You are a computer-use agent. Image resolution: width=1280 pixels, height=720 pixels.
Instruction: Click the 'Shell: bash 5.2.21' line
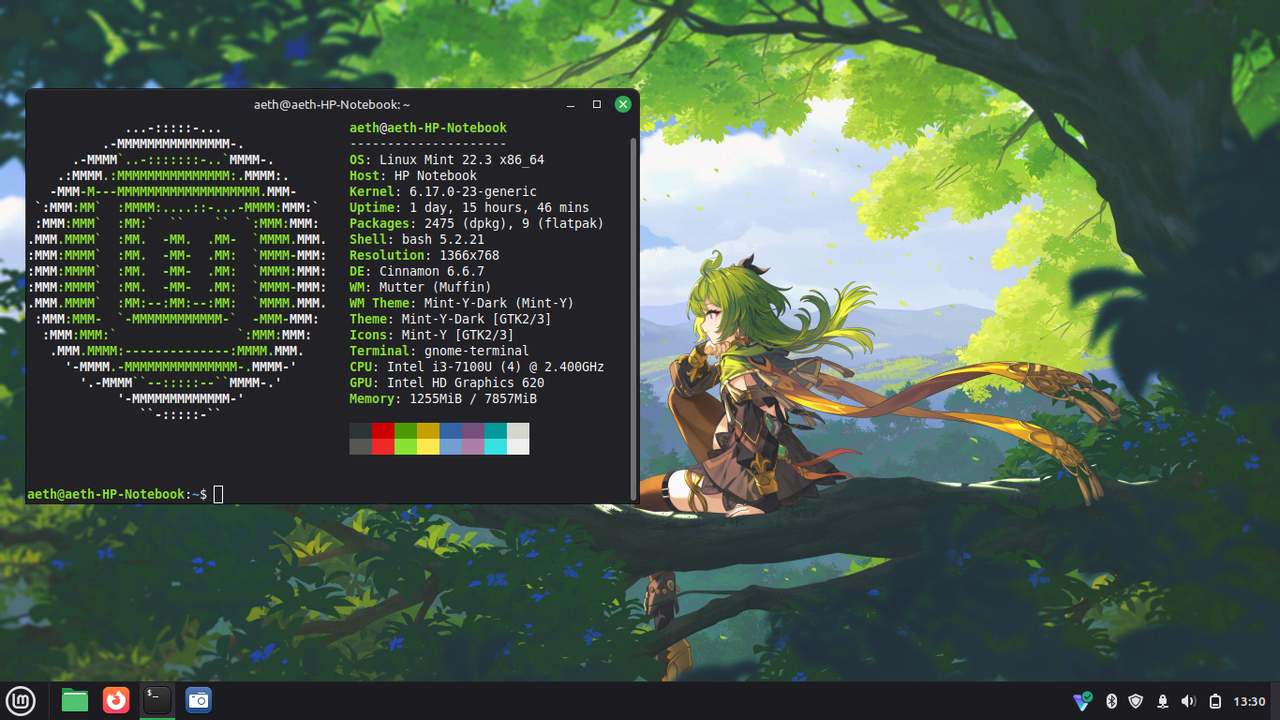point(417,240)
